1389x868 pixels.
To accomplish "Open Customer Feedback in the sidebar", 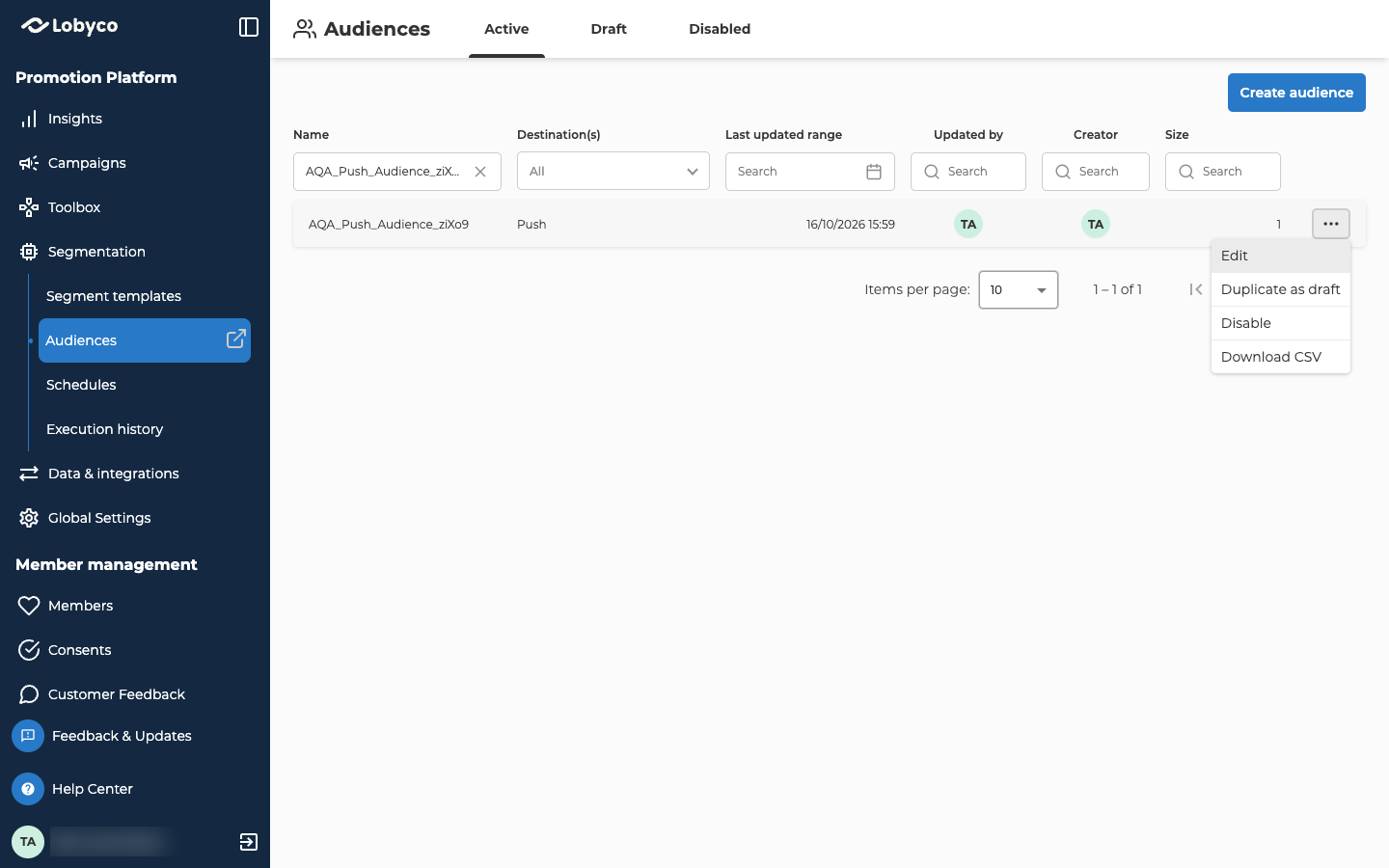I will pos(117,694).
